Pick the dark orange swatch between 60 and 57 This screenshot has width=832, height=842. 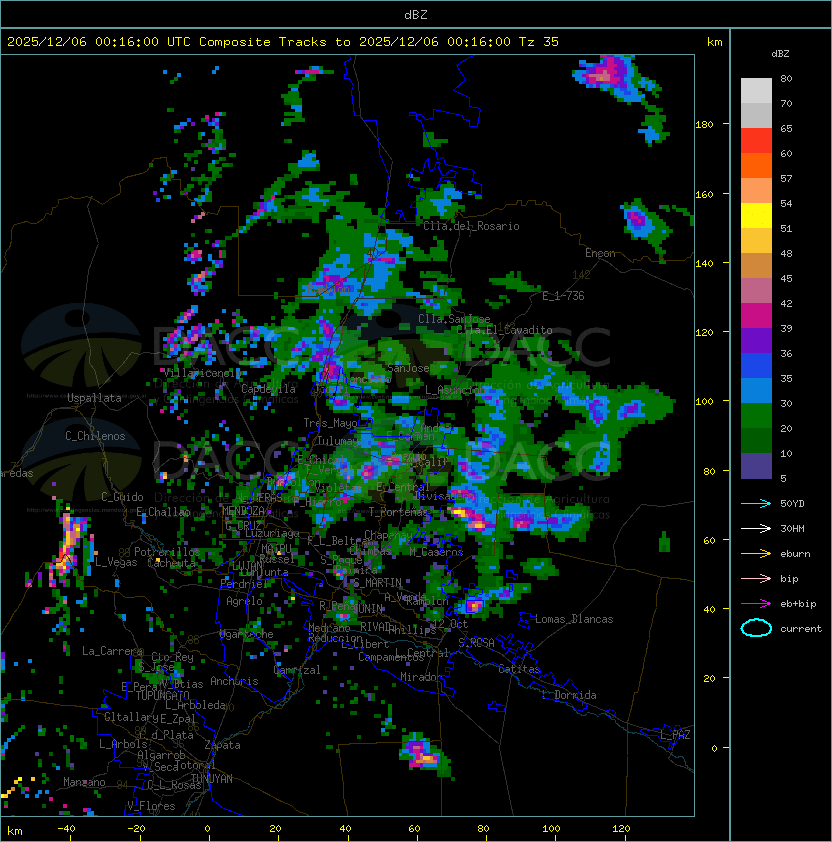[756, 165]
